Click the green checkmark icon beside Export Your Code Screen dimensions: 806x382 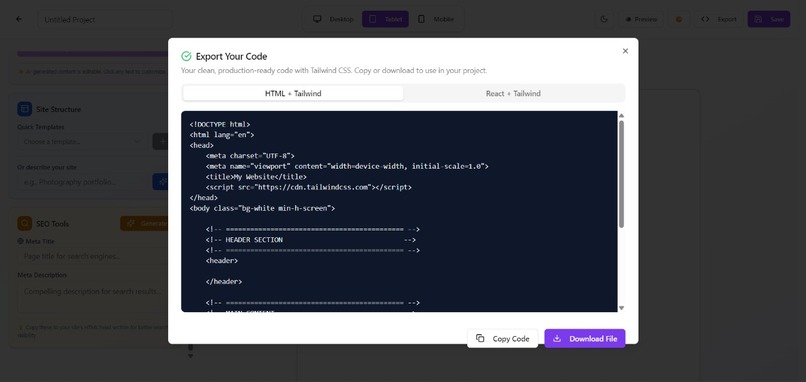(186, 57)
